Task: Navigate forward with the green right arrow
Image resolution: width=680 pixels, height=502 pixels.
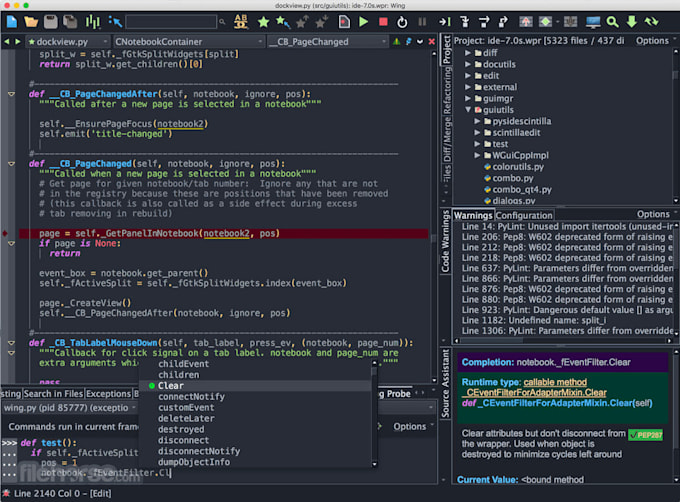Action: [17, 42]
